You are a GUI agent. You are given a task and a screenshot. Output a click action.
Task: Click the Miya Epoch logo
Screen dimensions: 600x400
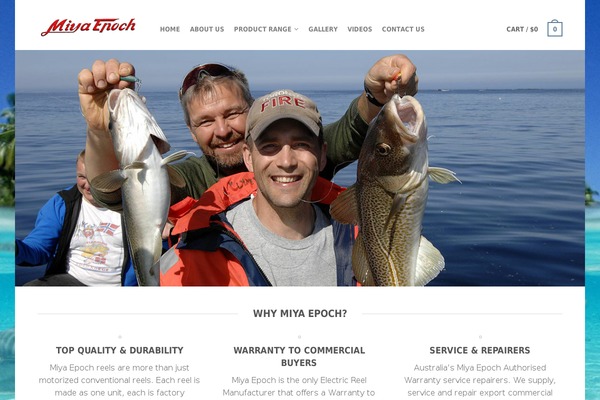tap(88, 27)
